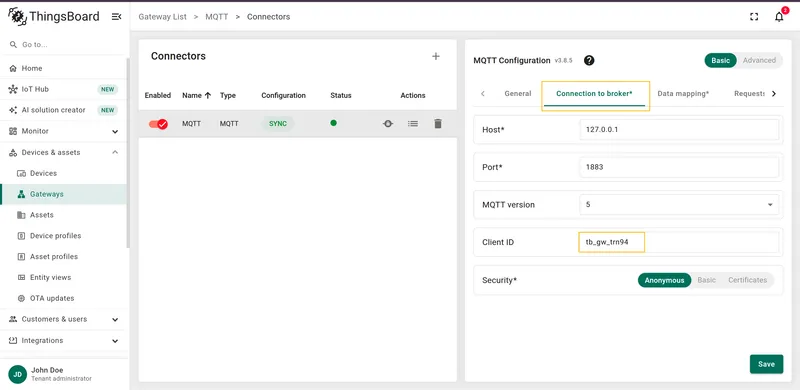Select Certificates security option
Viewport: 800px width, 390px height.
(x=747, y=280)
